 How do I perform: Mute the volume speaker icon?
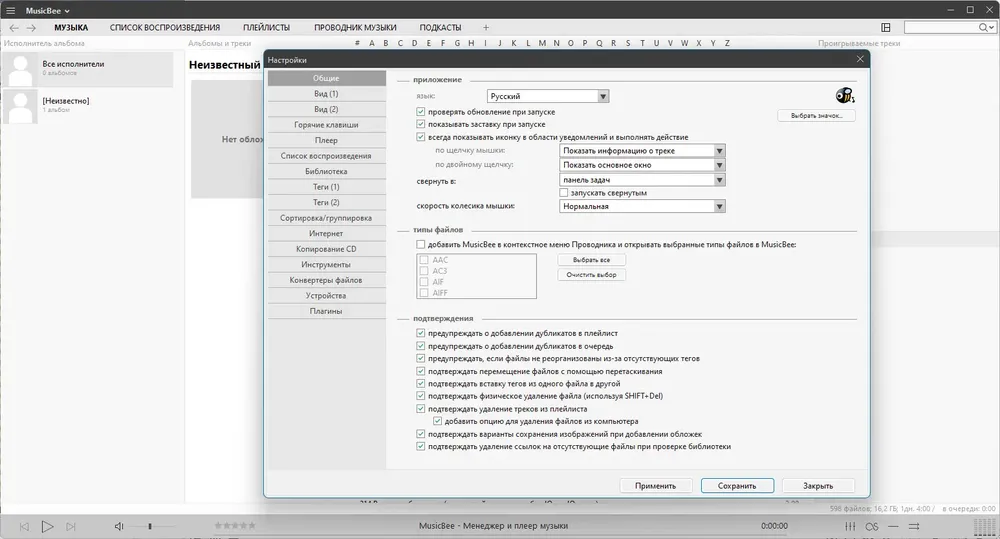(119, 526)
